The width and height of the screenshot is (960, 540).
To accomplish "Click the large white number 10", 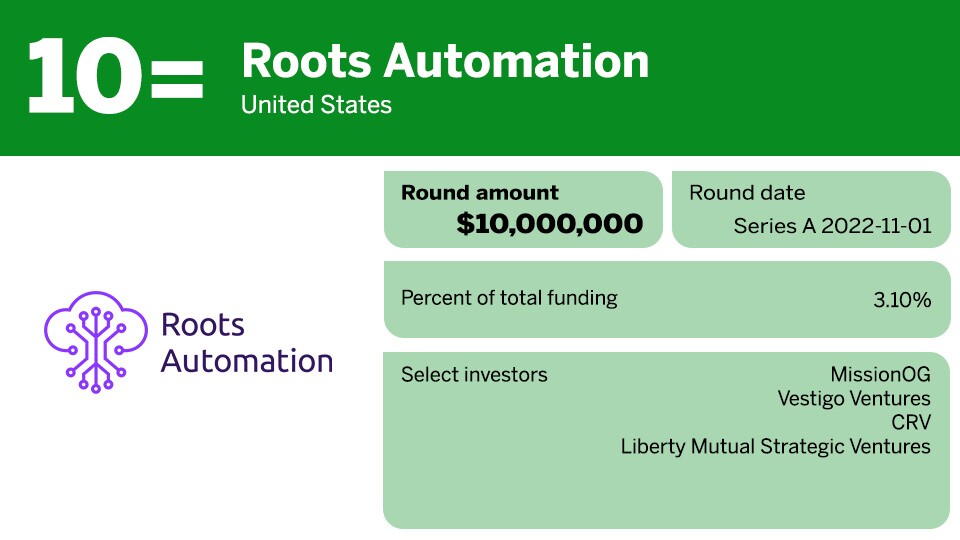I will click(83, 76).
